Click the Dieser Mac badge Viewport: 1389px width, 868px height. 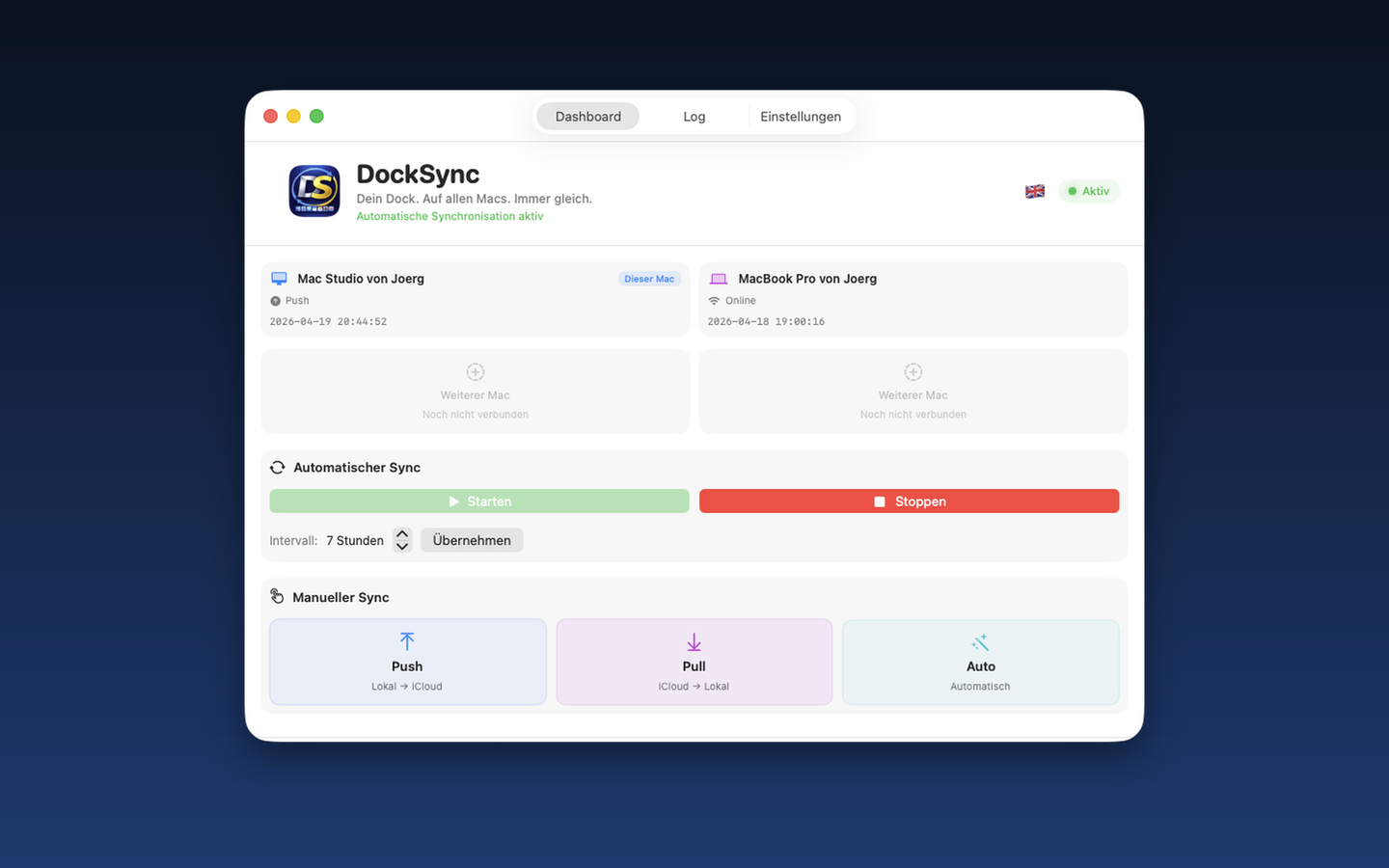pyautogui.click(x=649, y=279)
